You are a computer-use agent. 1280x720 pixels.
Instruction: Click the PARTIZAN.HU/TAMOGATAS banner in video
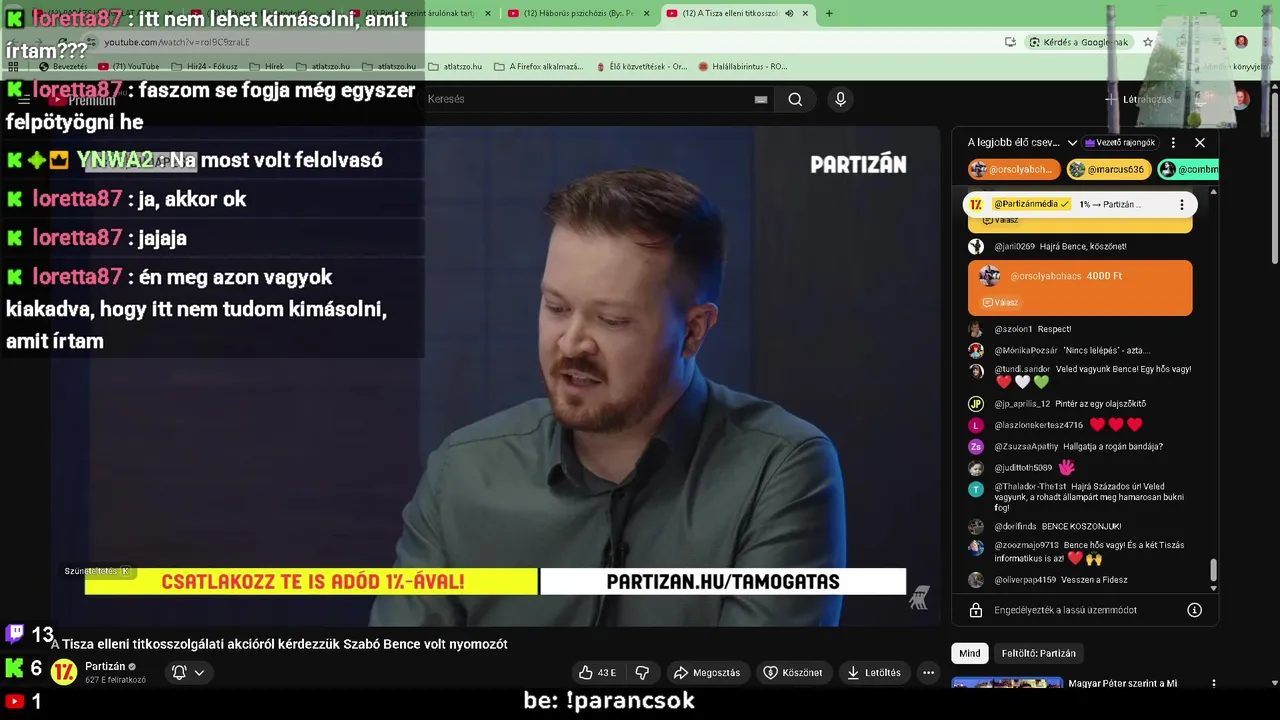722,581
